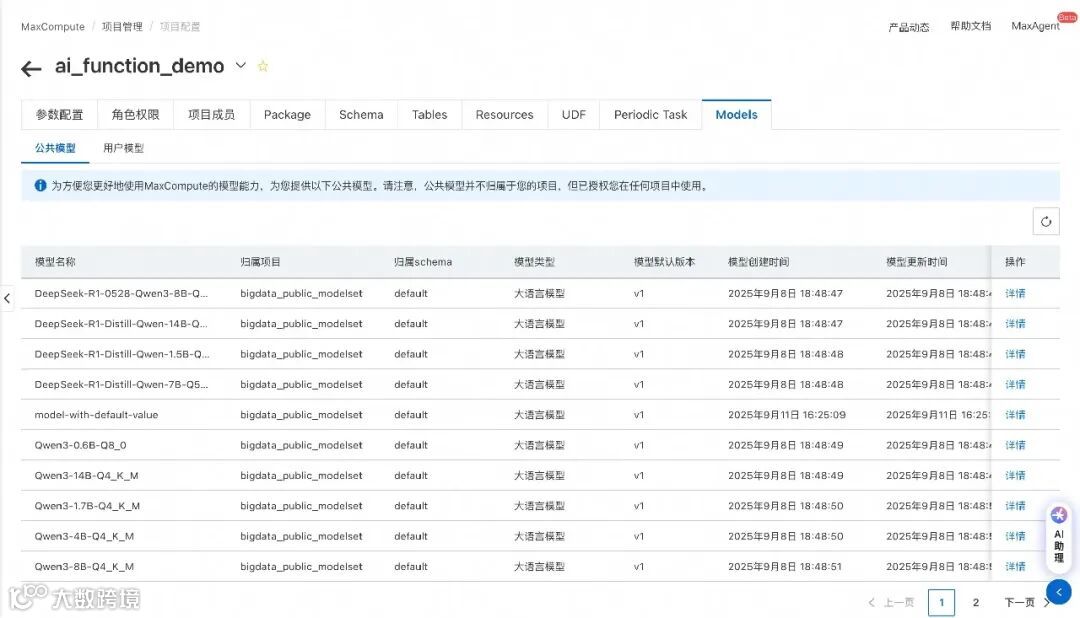The height and width of the screenshot is (618, 1080).
Task: Open the ai_function_demo project switcher chevron
Action: coord(240,65)
